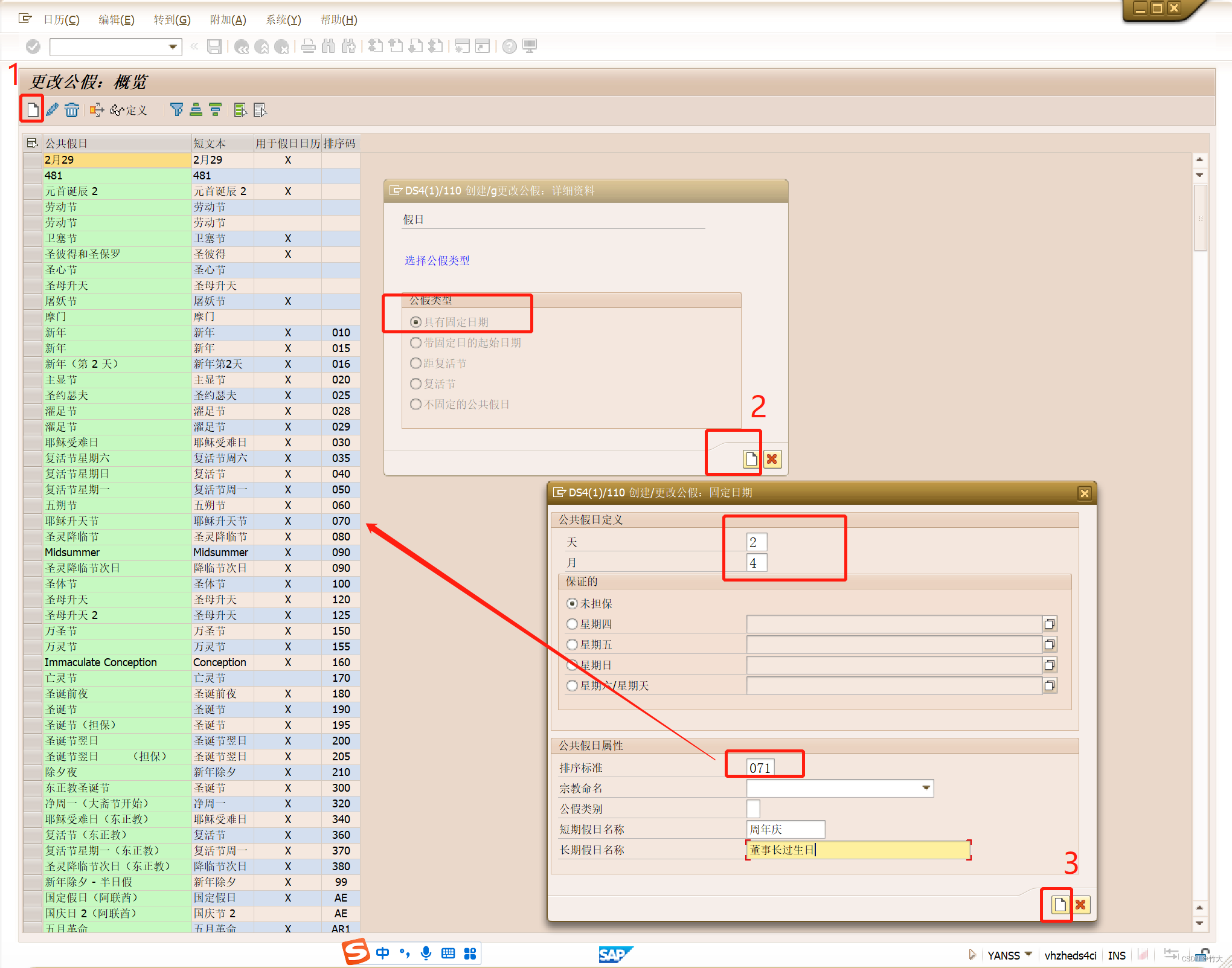Click the 排序标准 input field
The height and width of the screenshot is (968, 1232).
pyautogui.click(x=760, y=768)
